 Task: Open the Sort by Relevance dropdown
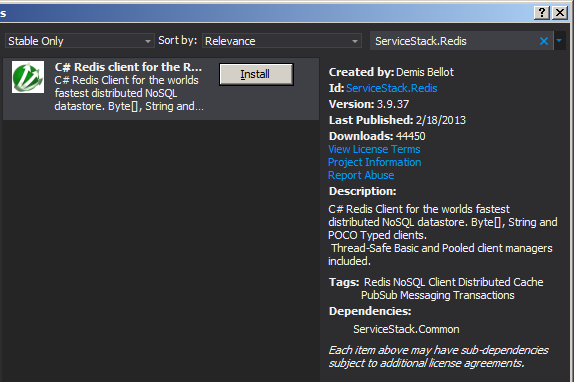(282, 41)
